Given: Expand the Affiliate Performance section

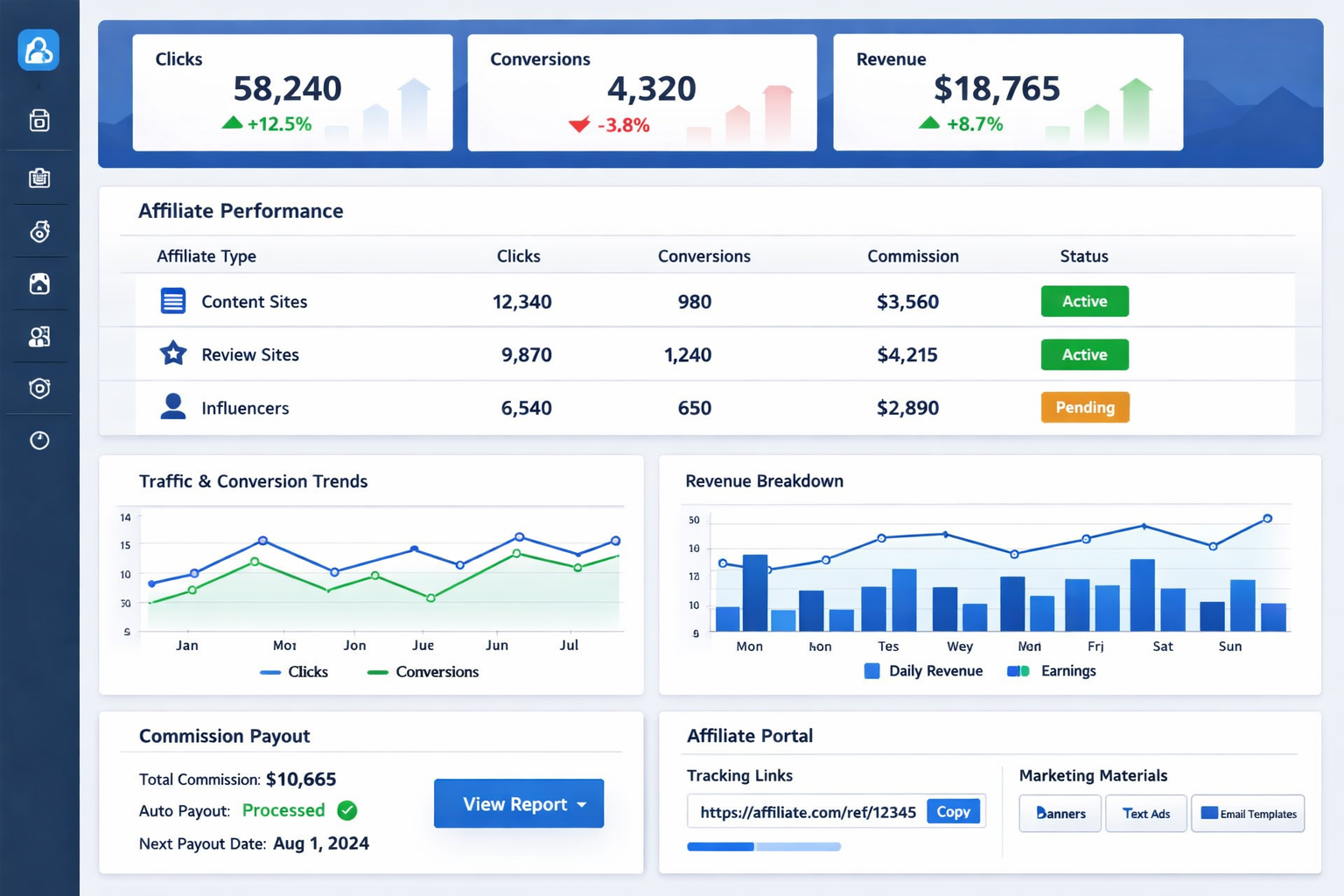Looking at the screenshot, I should coord(241,210).
